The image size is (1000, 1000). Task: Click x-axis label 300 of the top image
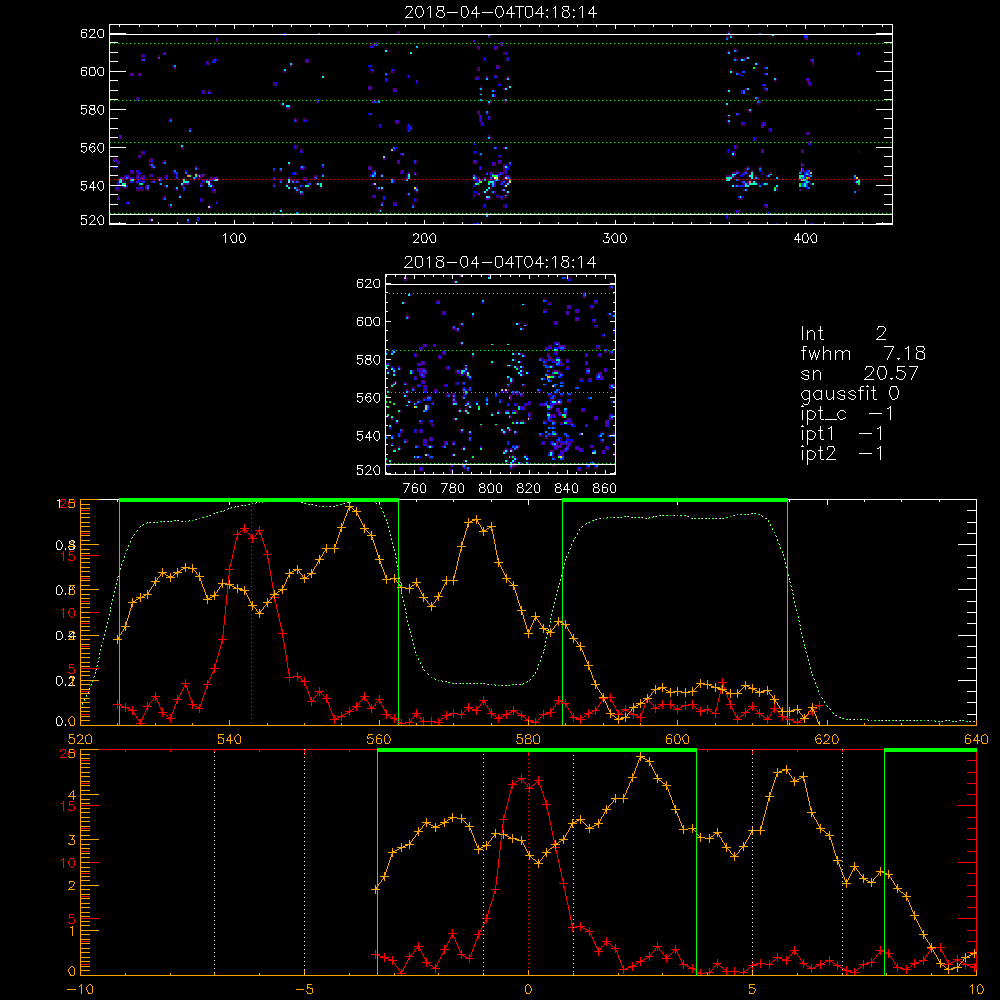615,239
